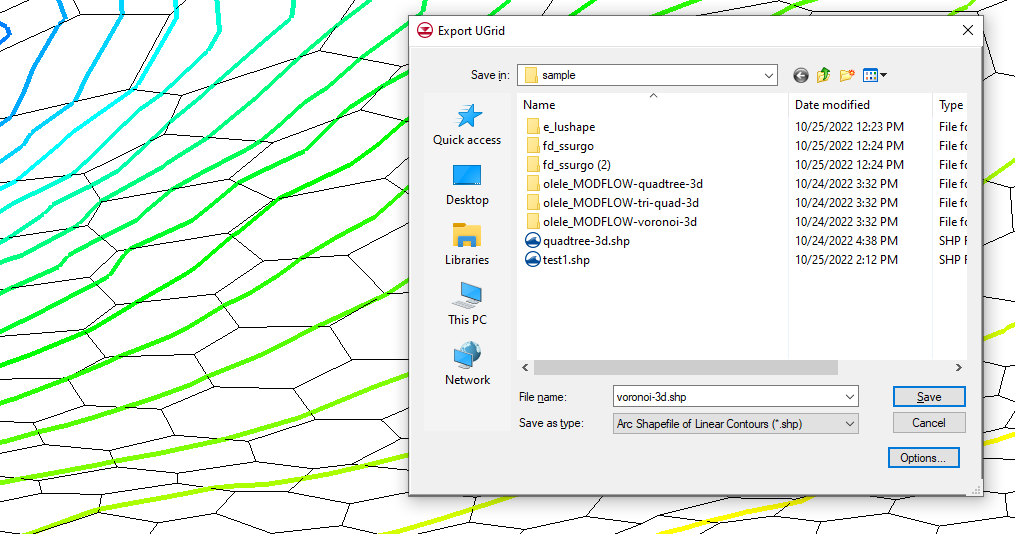The width and height of the screenshot is (1015, 534).
Task: Click the 10/24/2022 4:38 PM date cell
Action: click(846, 241)
